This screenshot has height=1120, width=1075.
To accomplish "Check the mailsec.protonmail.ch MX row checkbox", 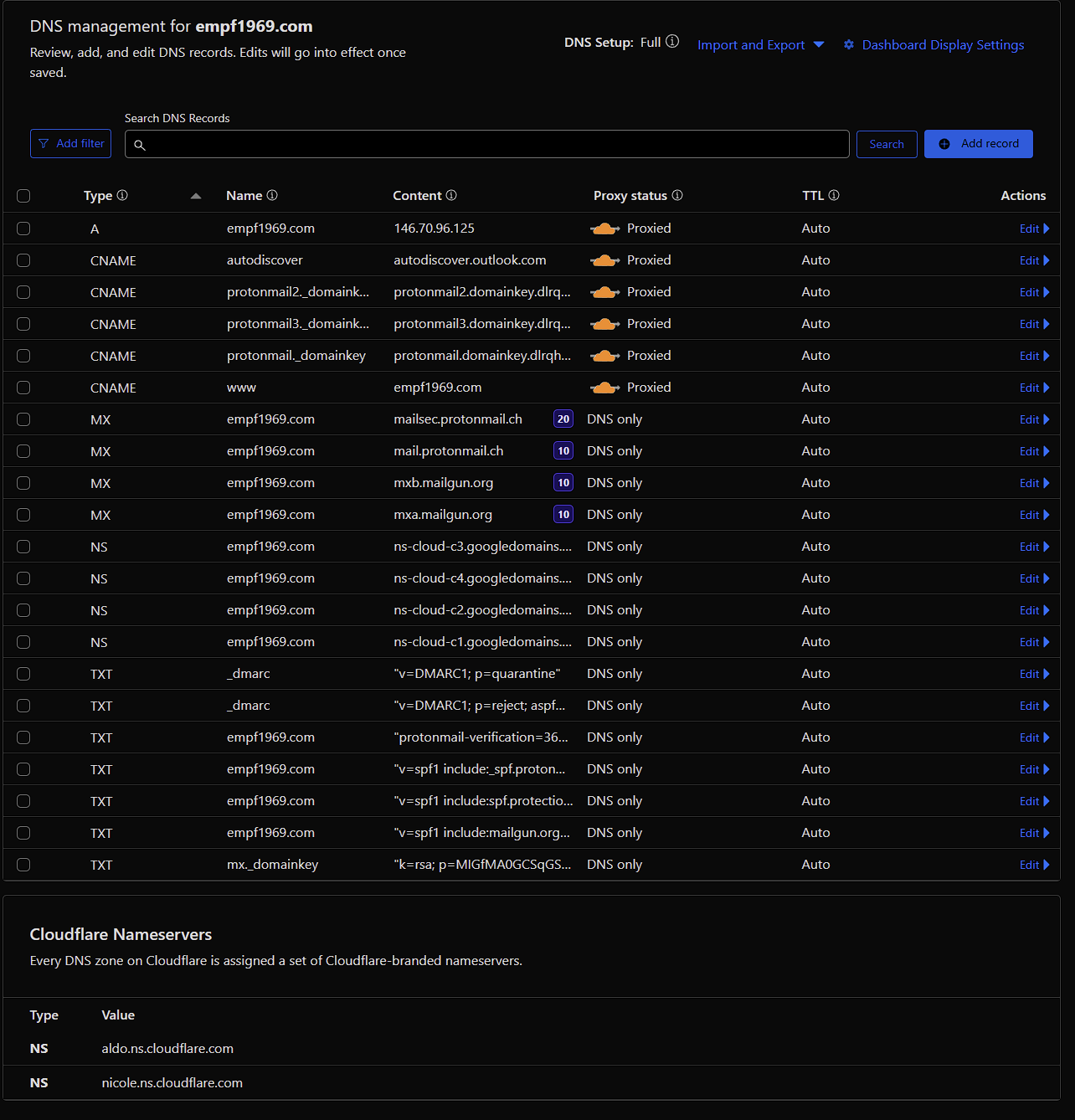I will (x=23, y=419).
